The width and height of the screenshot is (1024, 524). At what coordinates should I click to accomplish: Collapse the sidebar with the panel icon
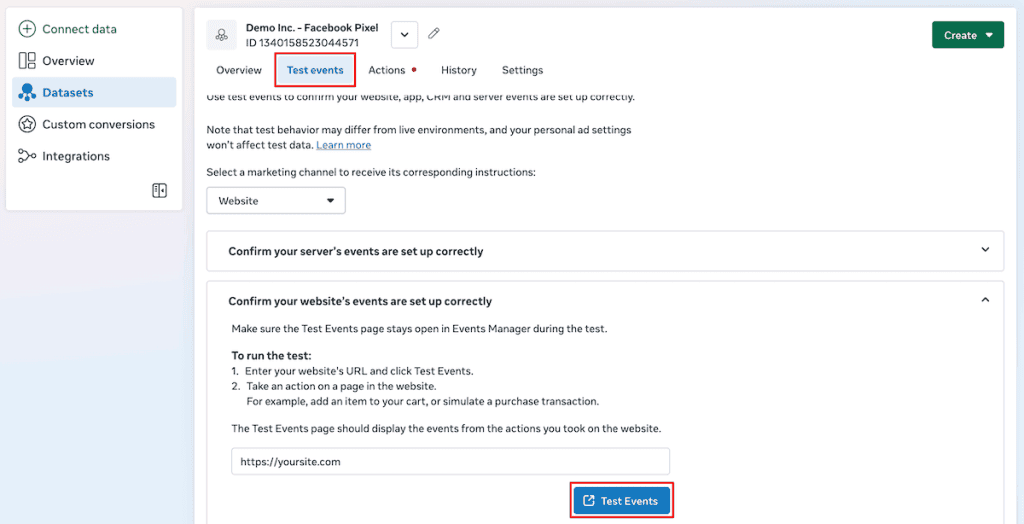point(159,190)
